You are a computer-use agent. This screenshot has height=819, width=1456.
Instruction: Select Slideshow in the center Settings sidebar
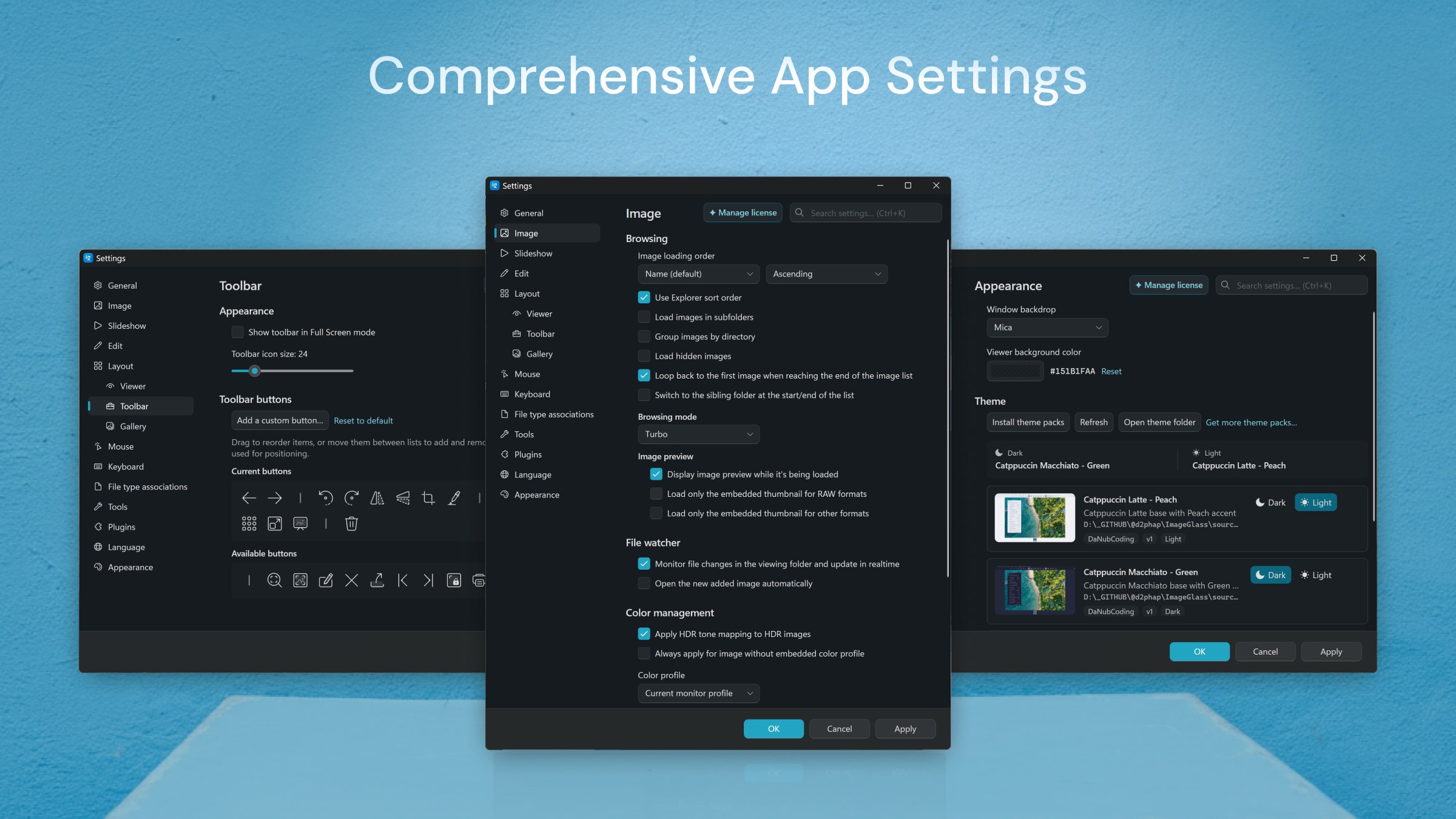547,253
